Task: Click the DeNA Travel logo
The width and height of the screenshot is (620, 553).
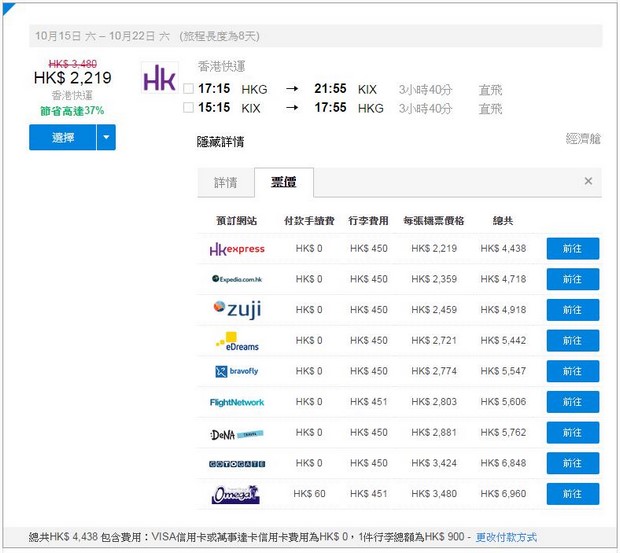Action: click(x=237, y=435)
